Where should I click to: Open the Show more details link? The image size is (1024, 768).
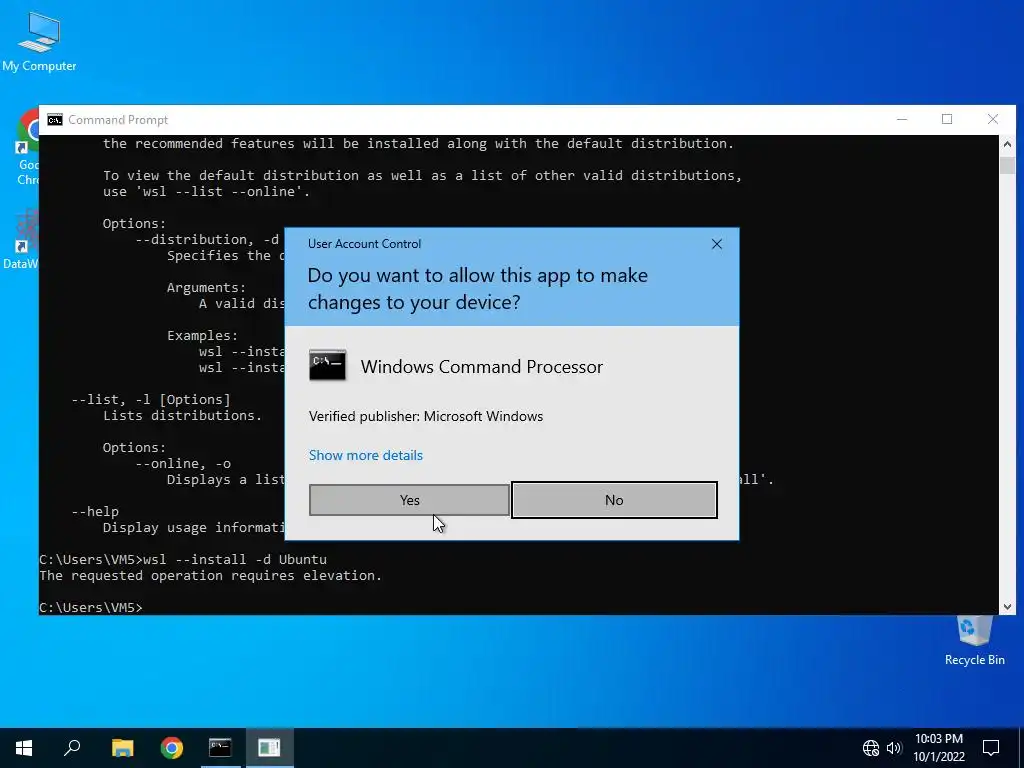(366, 455)
